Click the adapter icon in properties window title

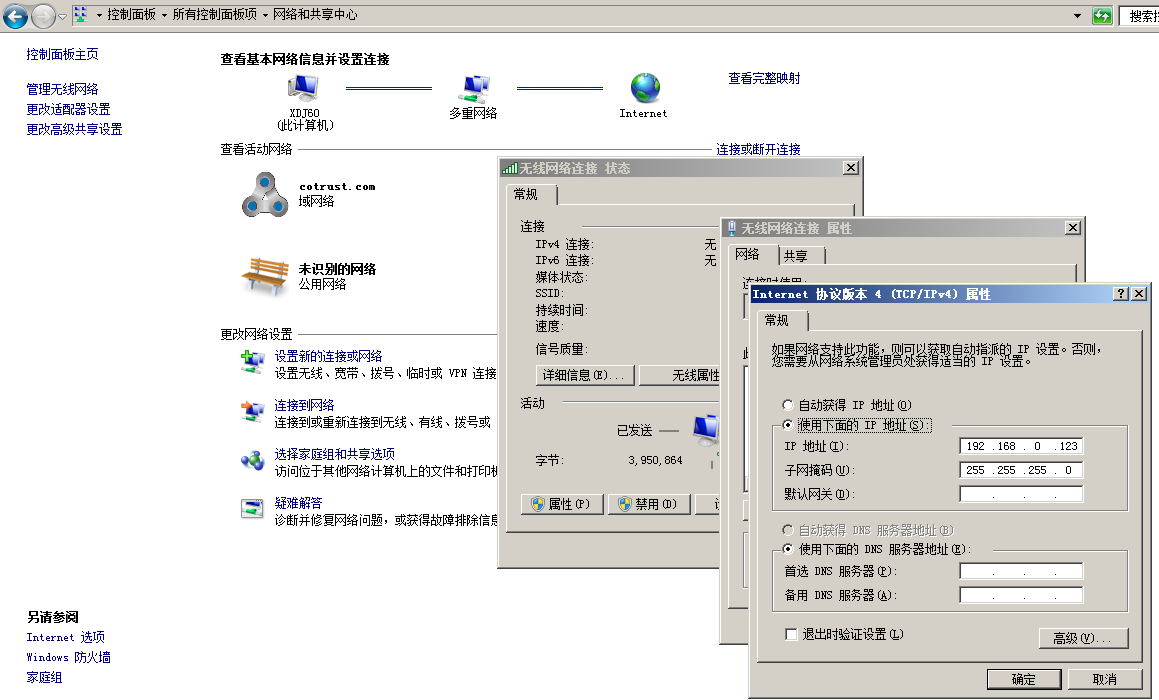732,228
